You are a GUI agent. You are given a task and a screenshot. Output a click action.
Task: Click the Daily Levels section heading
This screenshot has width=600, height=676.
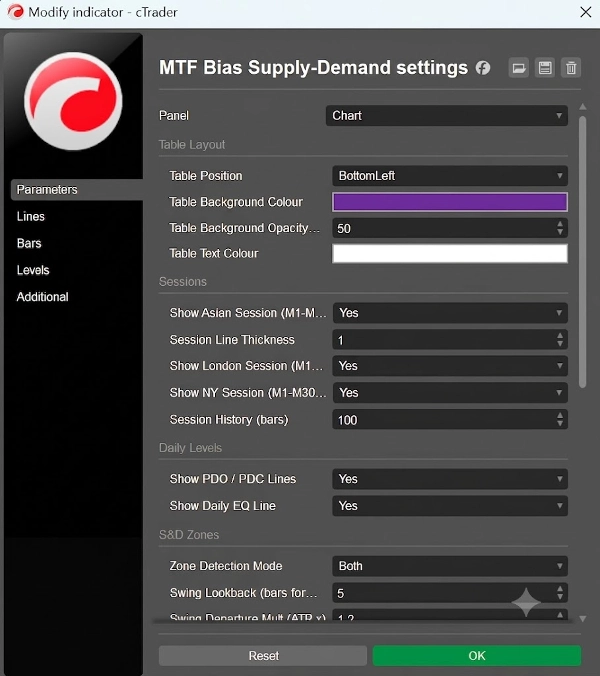pyautogui.click(x=190, y=448)
